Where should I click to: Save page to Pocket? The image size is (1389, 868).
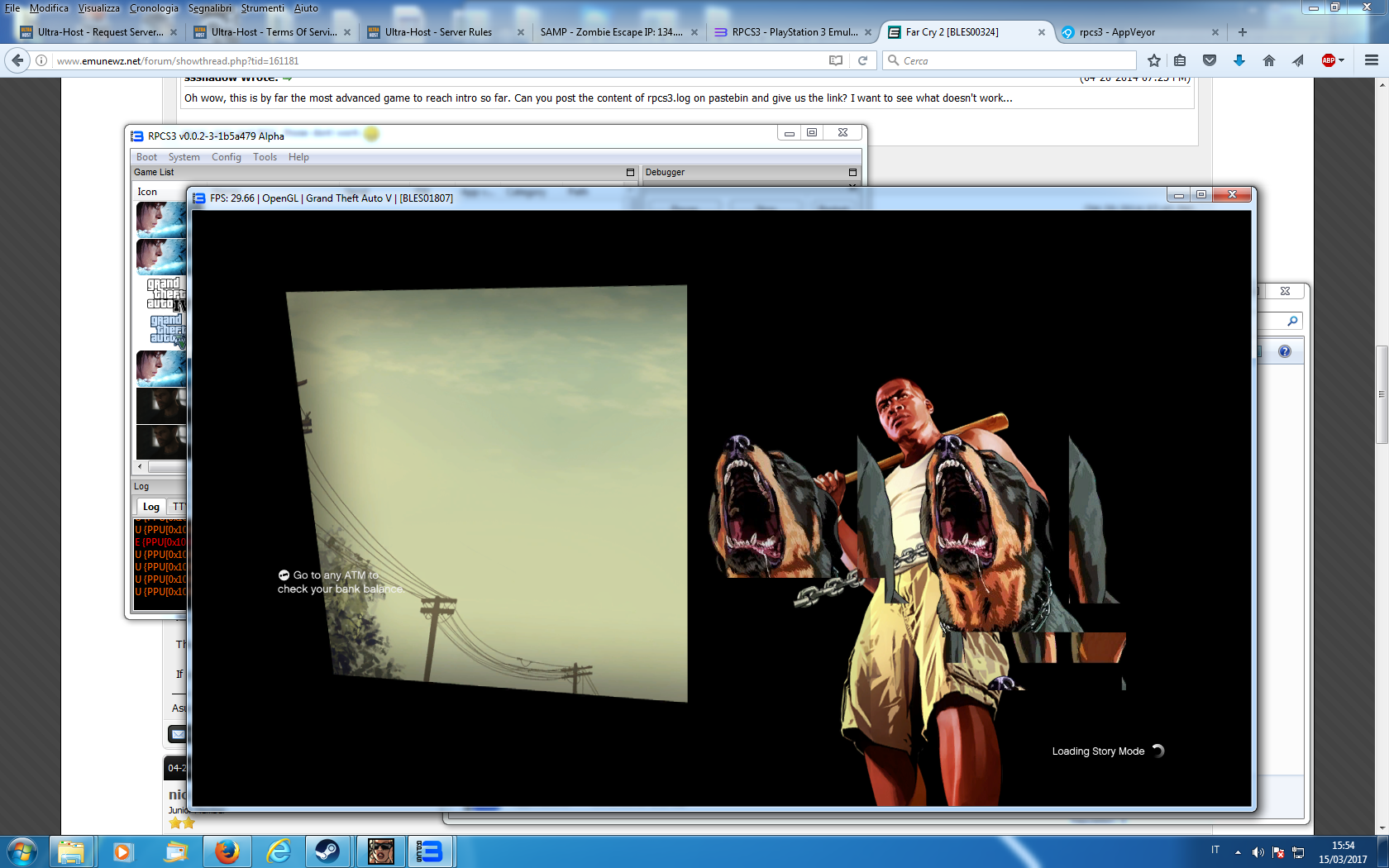pos(1210,60)
